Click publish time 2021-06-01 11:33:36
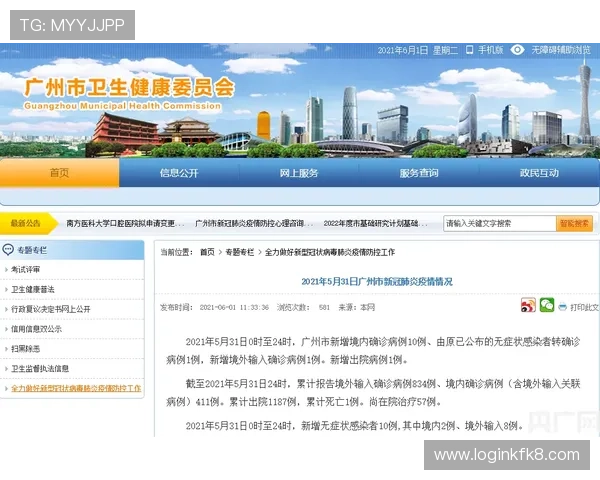 pos(234,307)
